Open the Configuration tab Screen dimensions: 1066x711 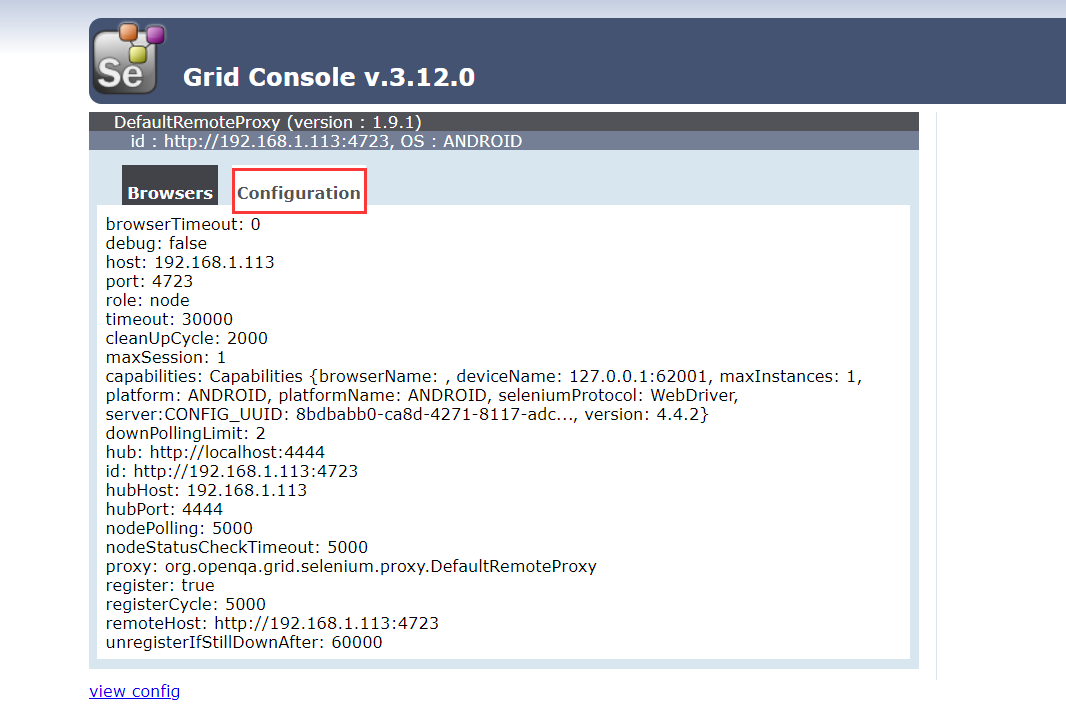click(299, 193)
